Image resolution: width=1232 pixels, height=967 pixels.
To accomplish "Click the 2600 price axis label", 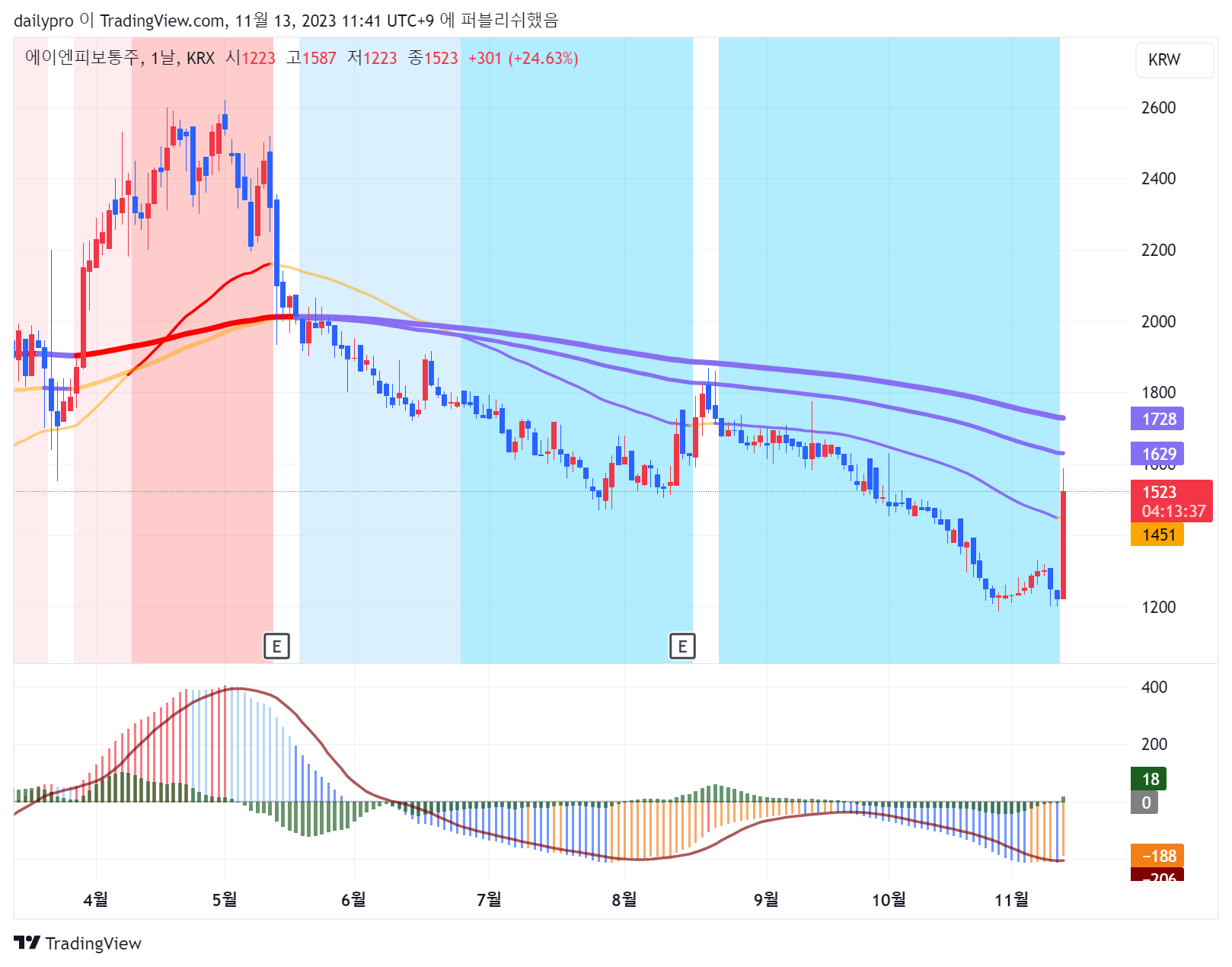I will (1158, 108).
